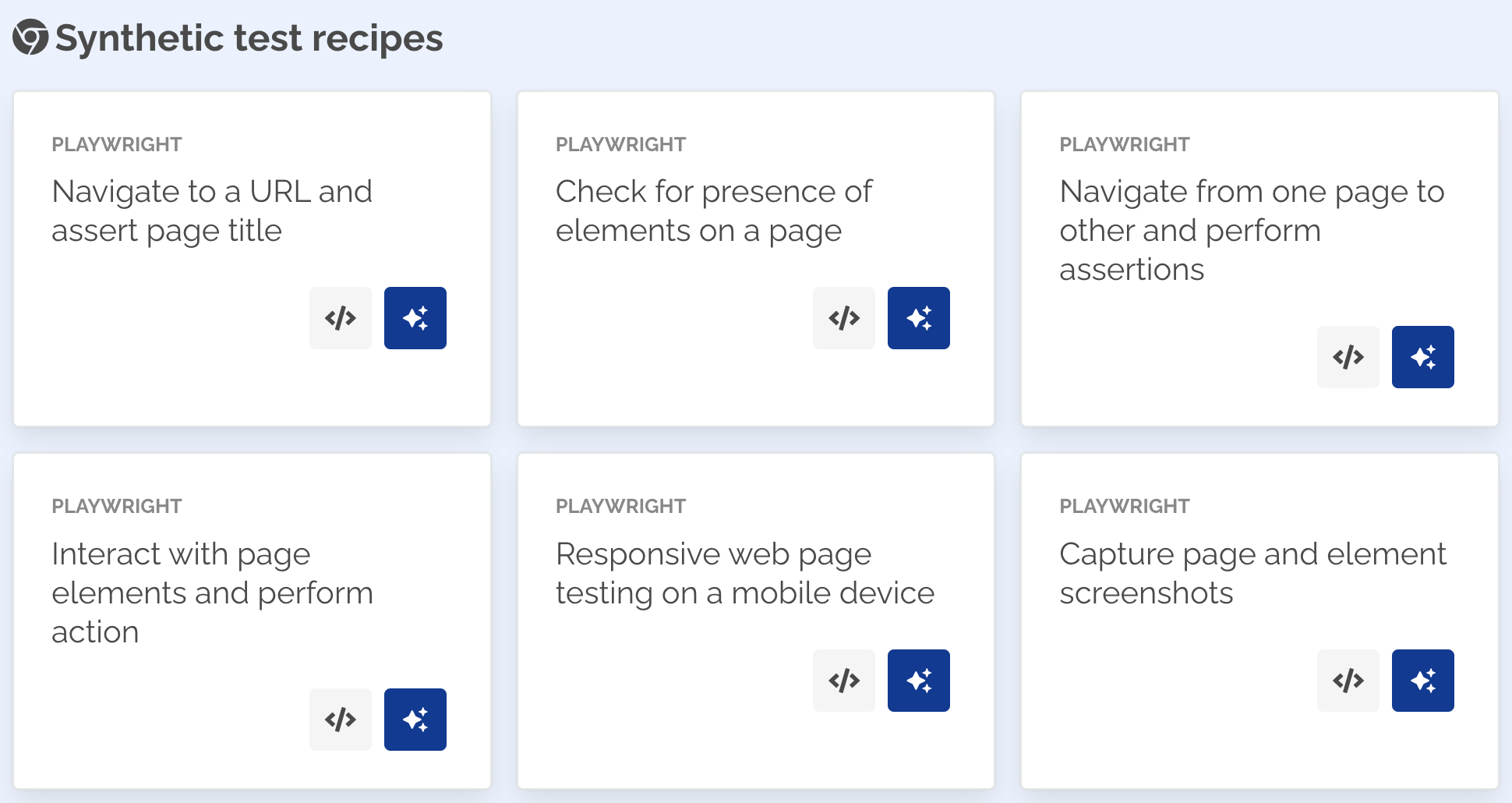
Task: Click the code icon on 'Navigate from one page' card
Action: pos(1348,357)
